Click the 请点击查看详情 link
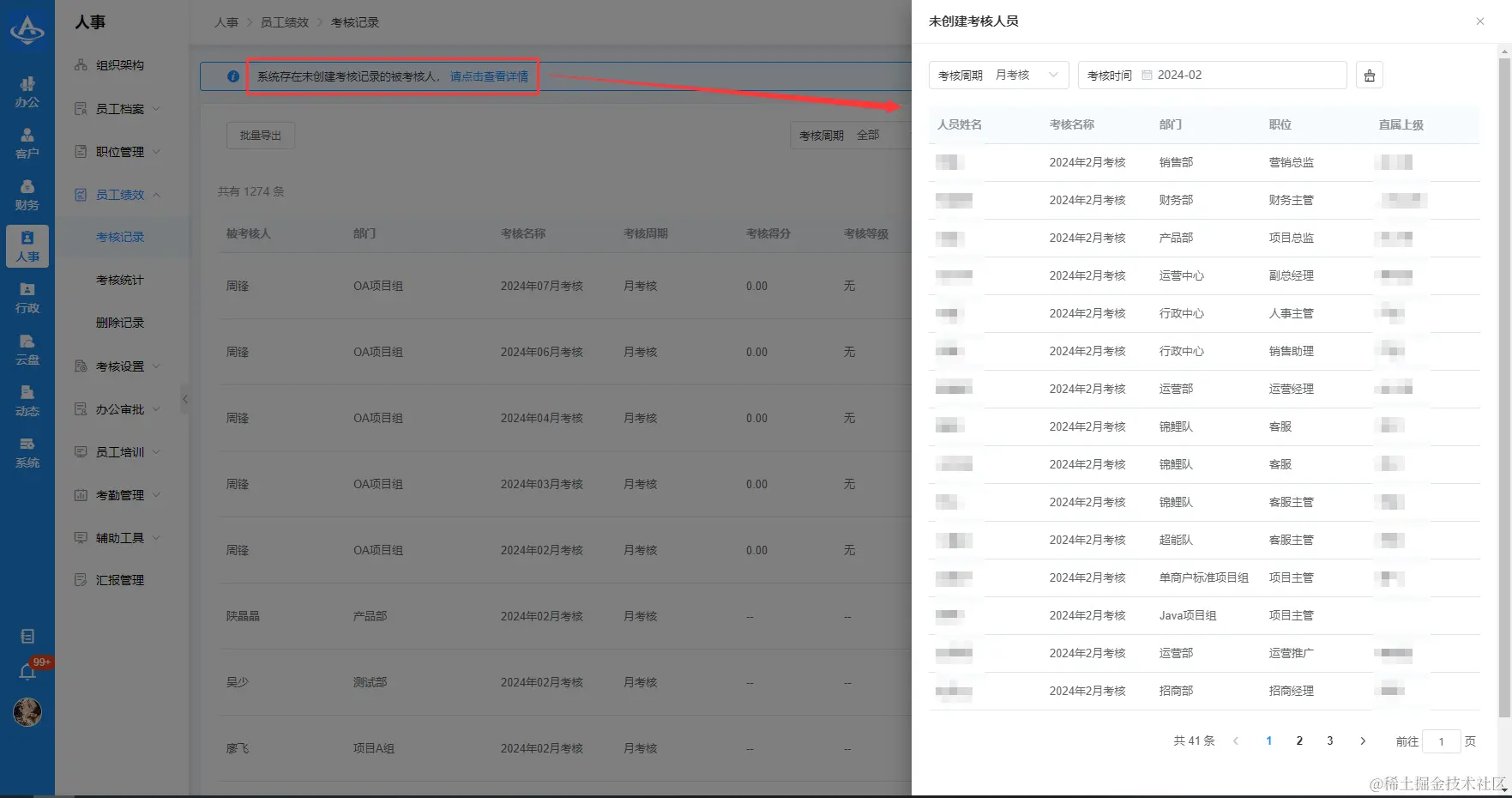The height and width of the screenshot is (798, 1512). click(489, 76)
